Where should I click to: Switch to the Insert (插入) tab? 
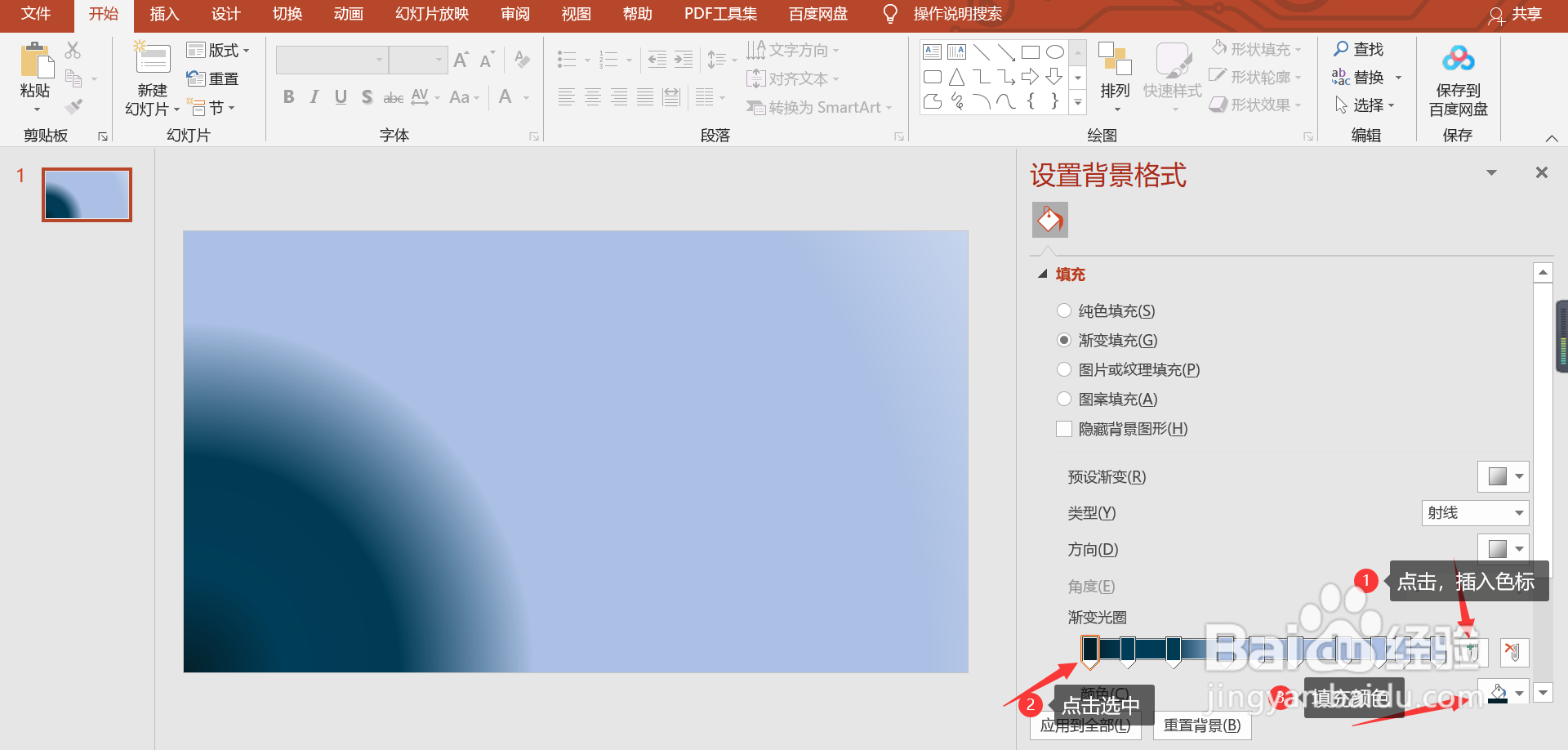coord(164,14)
